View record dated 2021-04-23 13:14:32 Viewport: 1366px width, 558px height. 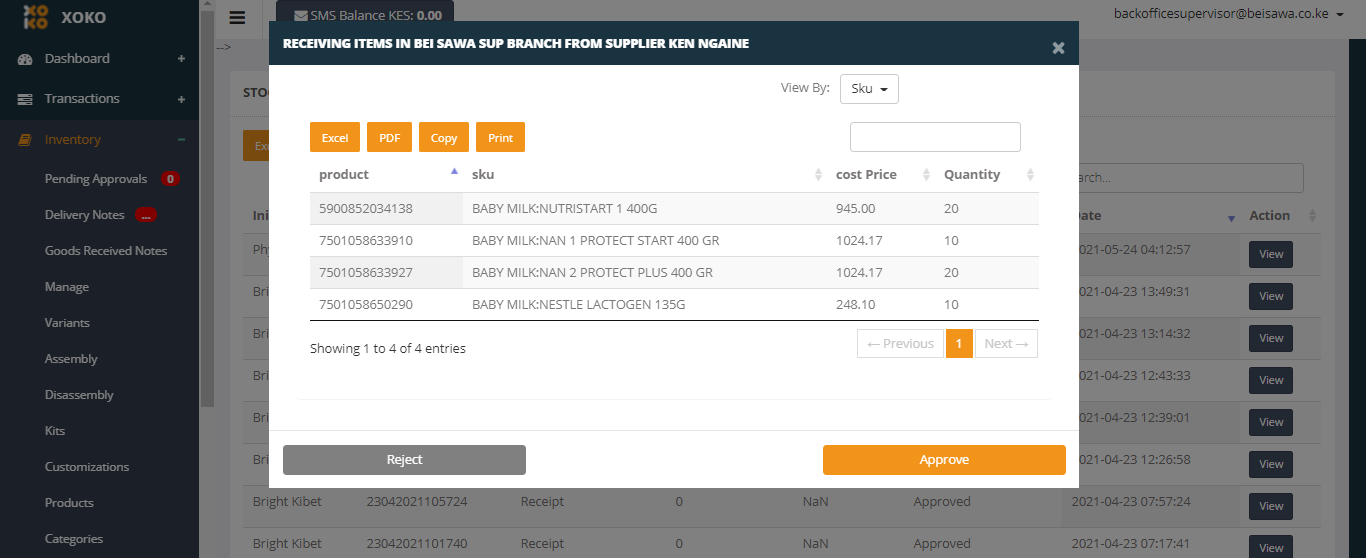(1271, 339)
